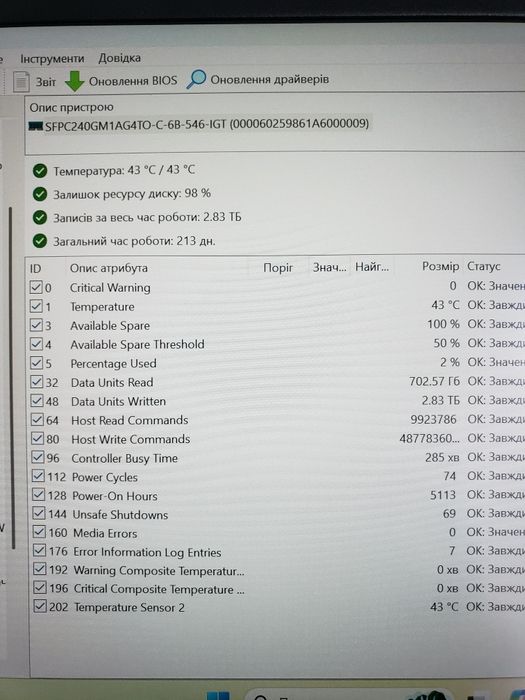Toggle the Host Read Commands checkbox
This screenshot has height=700, width=525.
(37, 420)
